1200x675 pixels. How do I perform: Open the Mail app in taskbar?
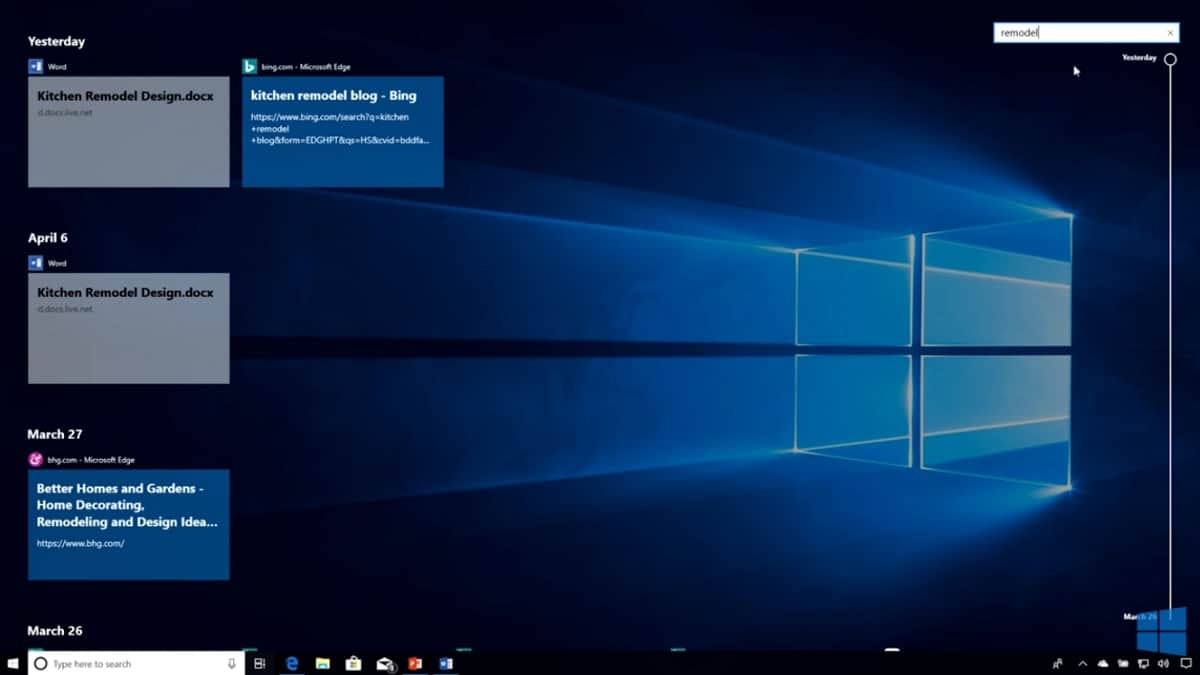[385, 663]
